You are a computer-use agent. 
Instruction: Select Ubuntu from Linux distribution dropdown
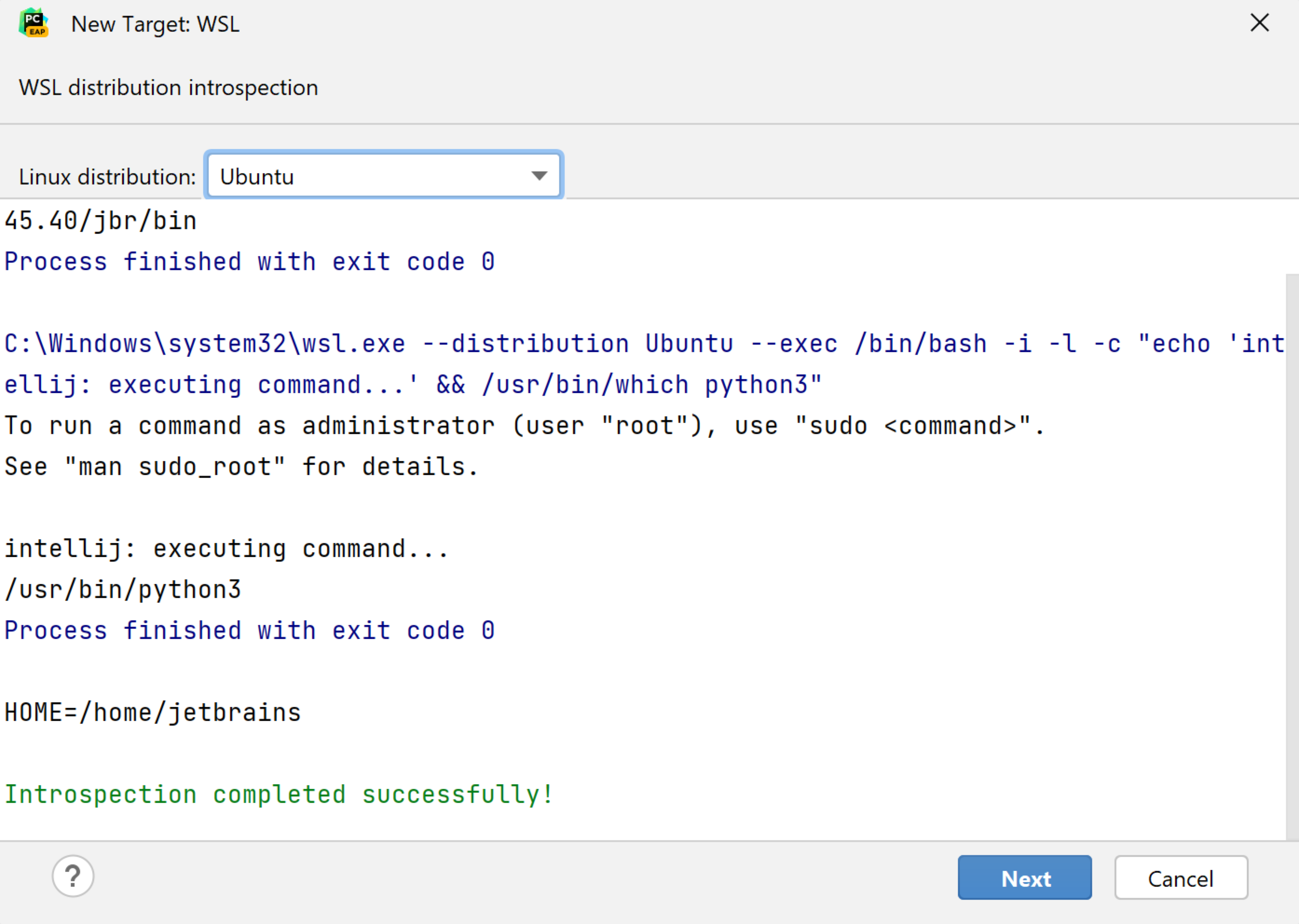(383, 177)
